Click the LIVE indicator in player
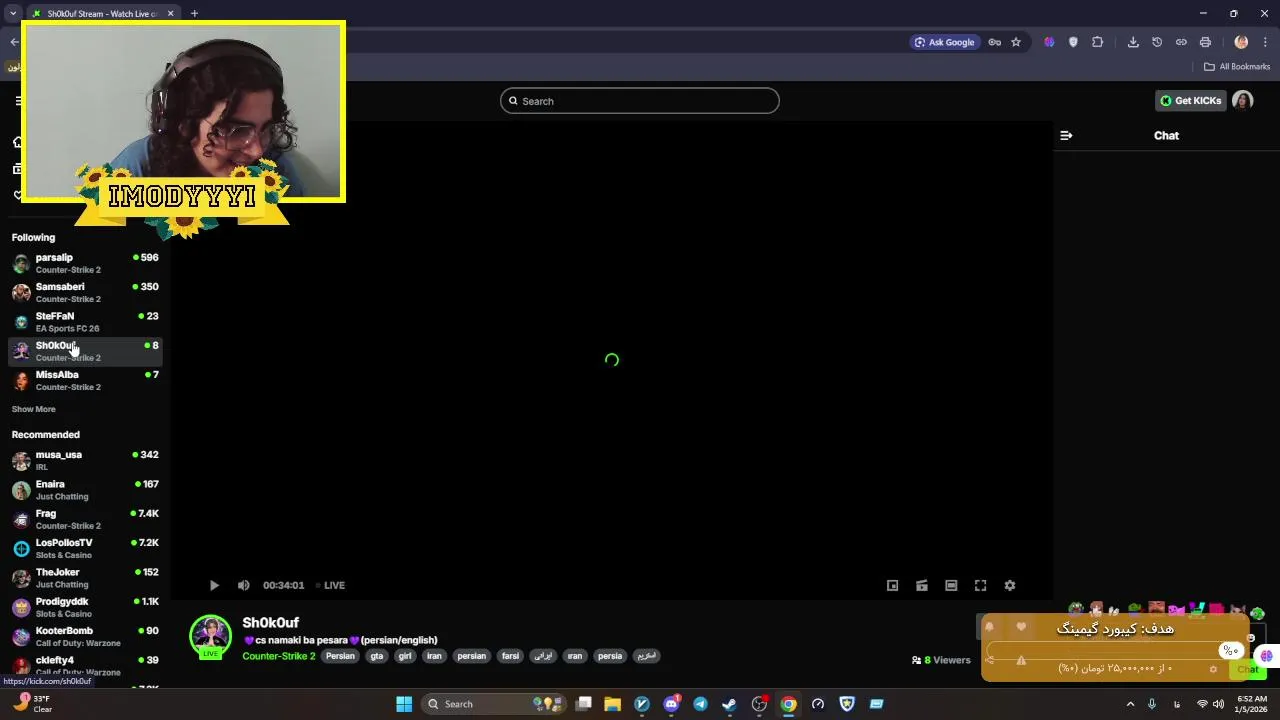Viewport: 1280px width, 720px height. coord(330,585)
